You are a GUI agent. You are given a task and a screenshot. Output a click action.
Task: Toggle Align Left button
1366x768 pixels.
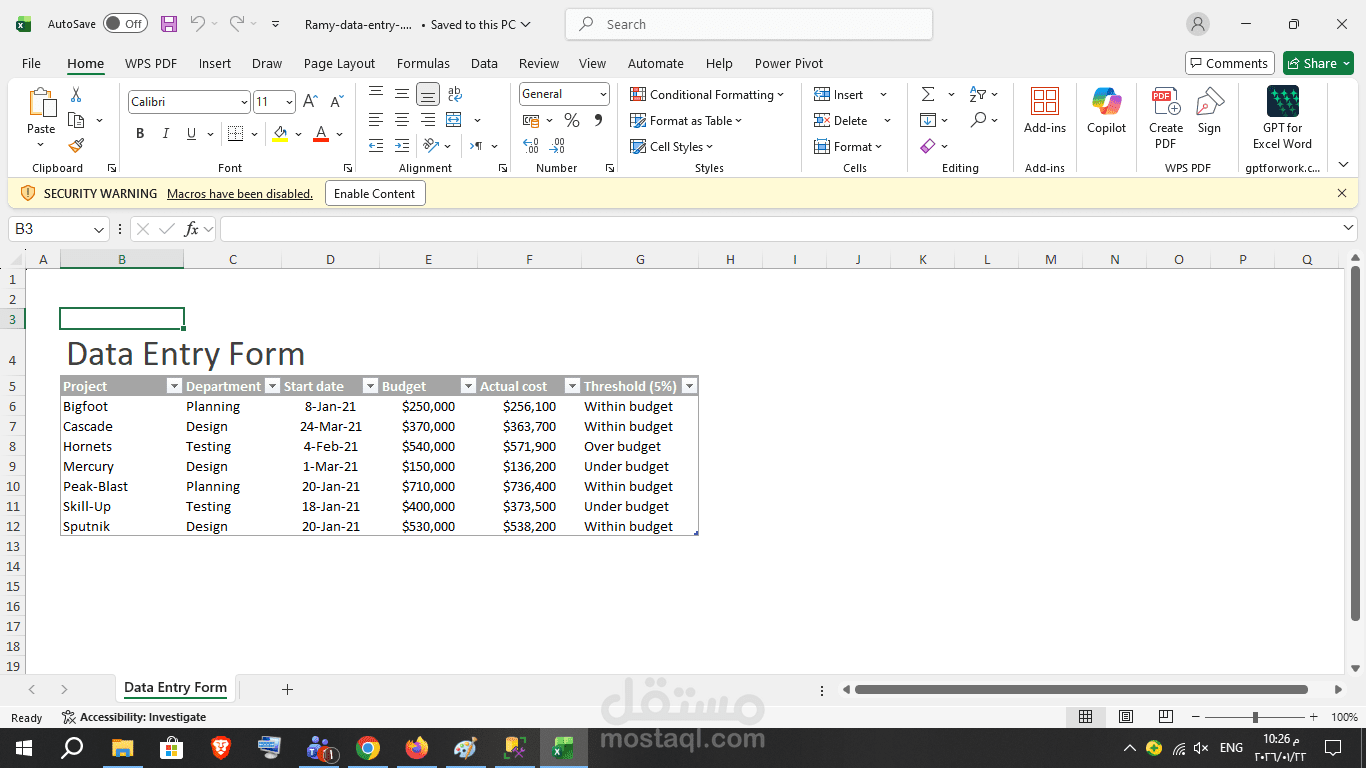[376, 120]
